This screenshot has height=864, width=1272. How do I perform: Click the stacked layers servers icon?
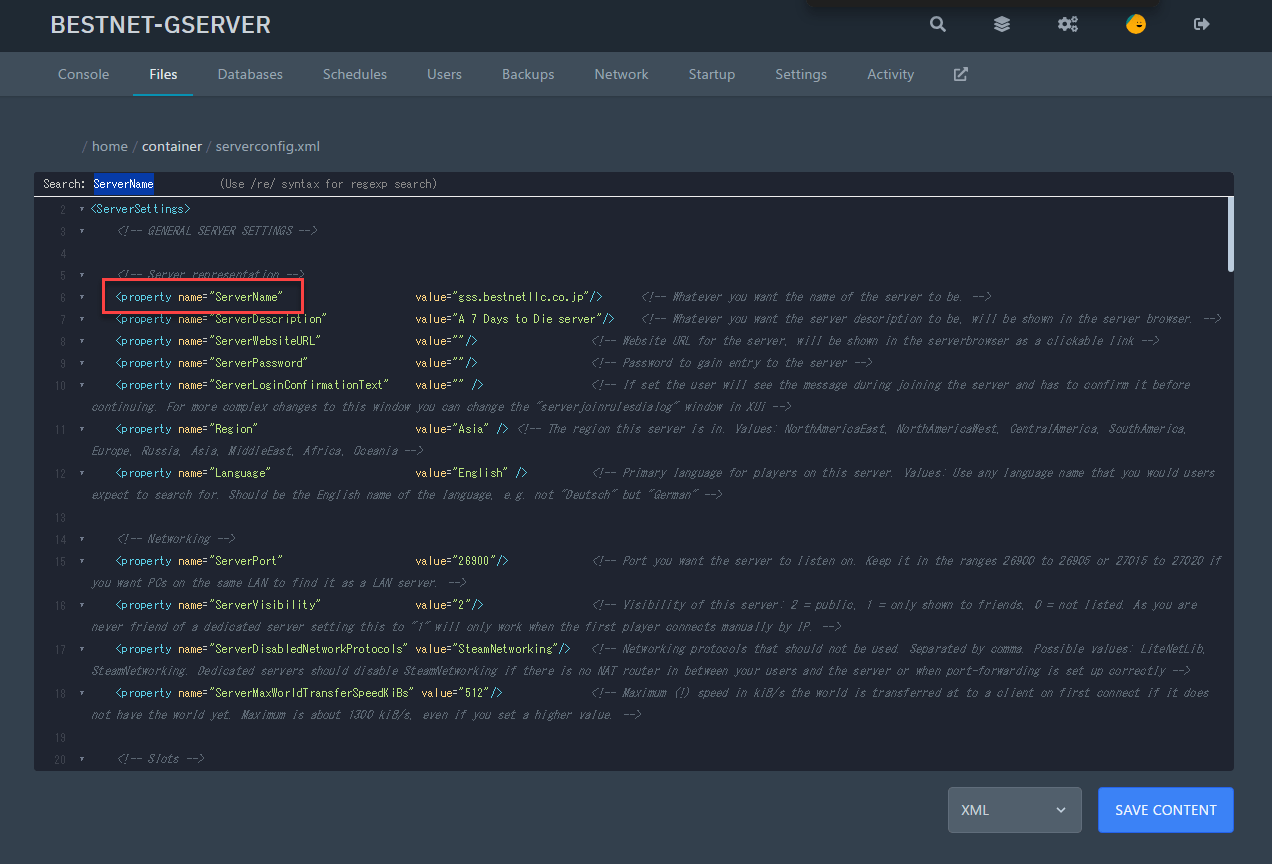1001,24
